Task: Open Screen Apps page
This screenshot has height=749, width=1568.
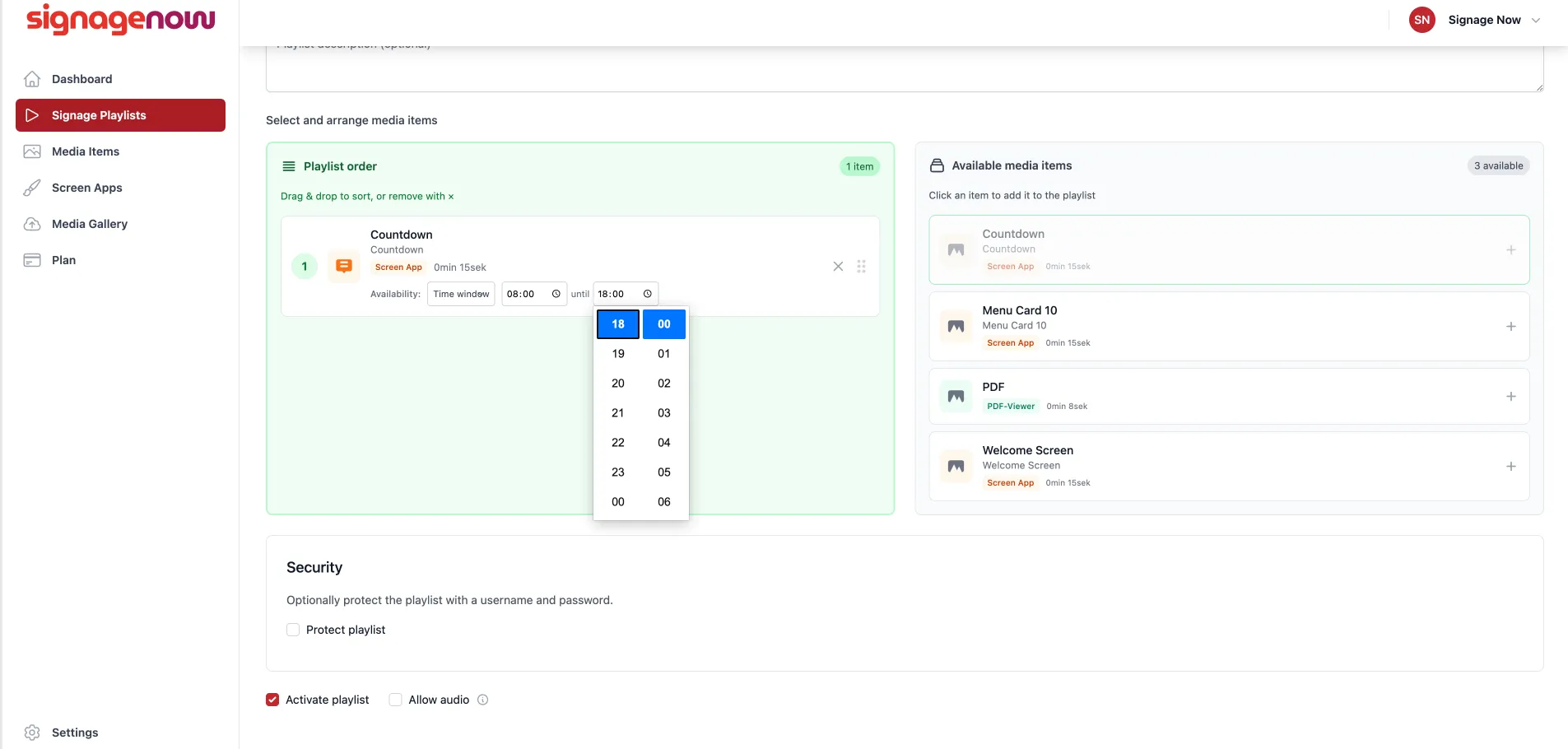Action: tap(120, 188)
